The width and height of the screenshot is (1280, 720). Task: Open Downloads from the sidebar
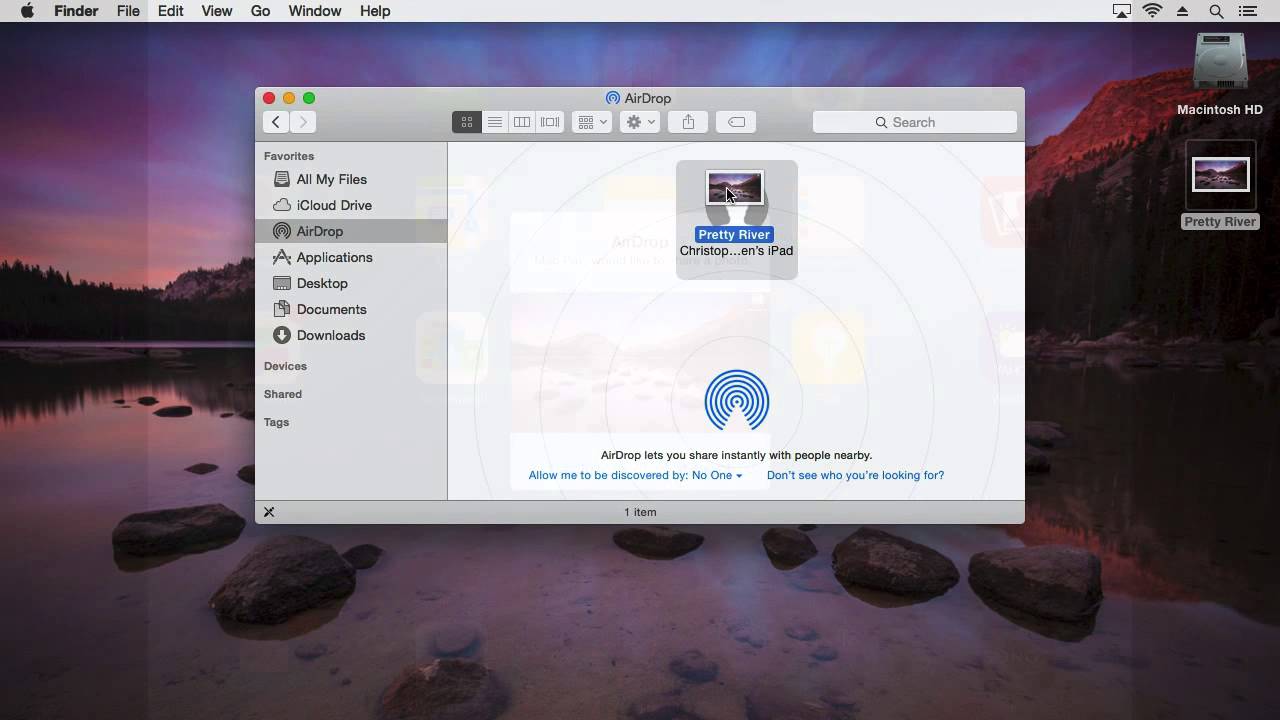click(350, 335)
